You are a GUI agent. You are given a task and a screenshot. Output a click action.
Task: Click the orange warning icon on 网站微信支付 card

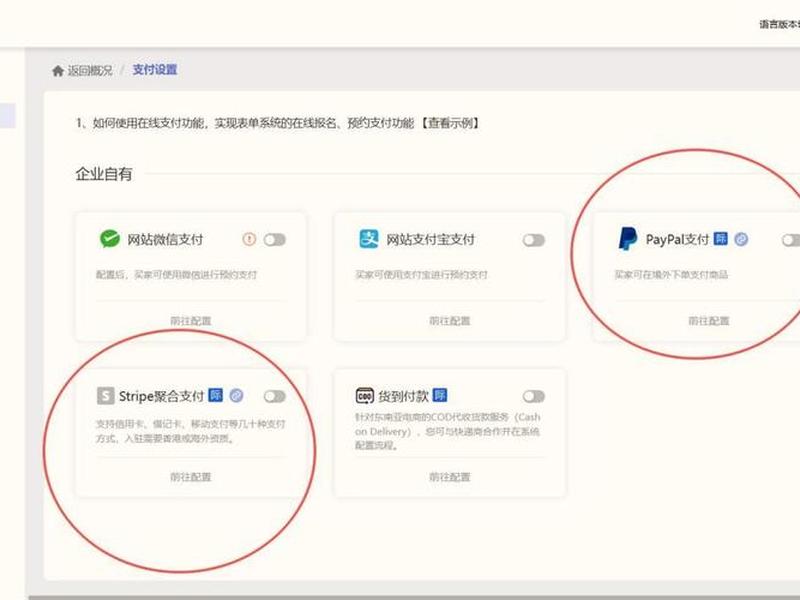pos(249,239)
